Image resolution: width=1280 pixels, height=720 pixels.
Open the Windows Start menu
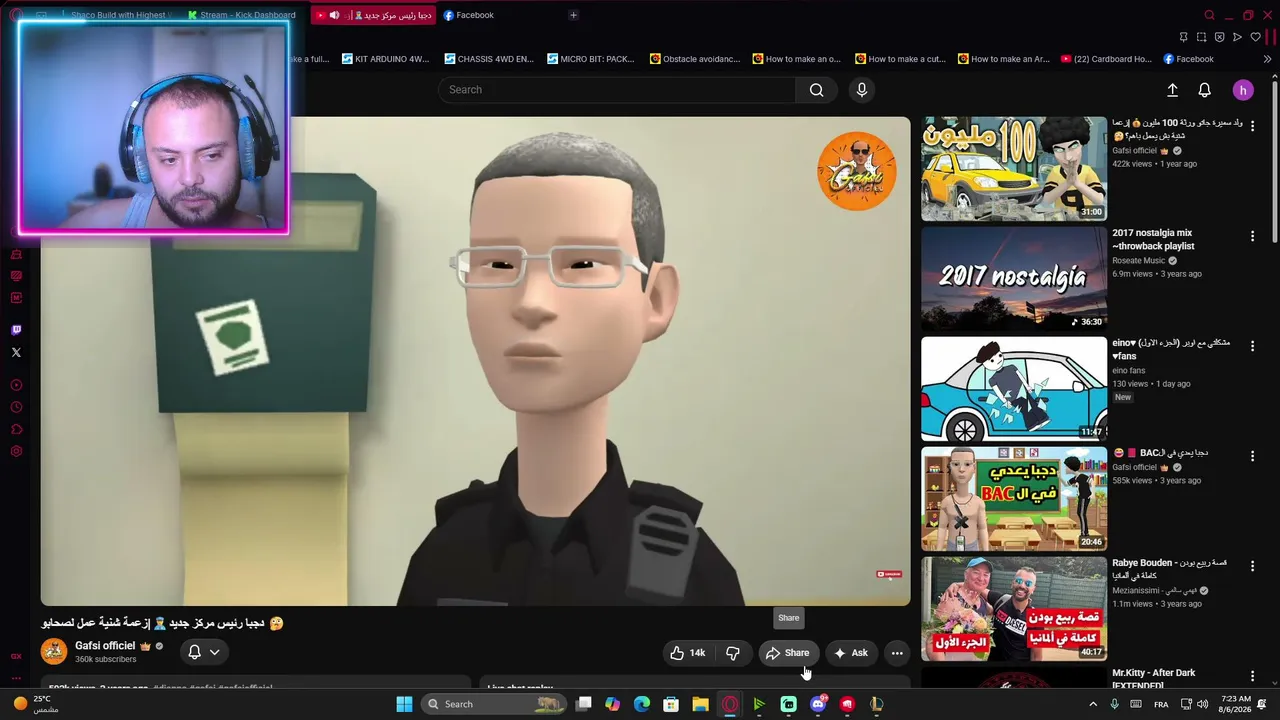404,704
